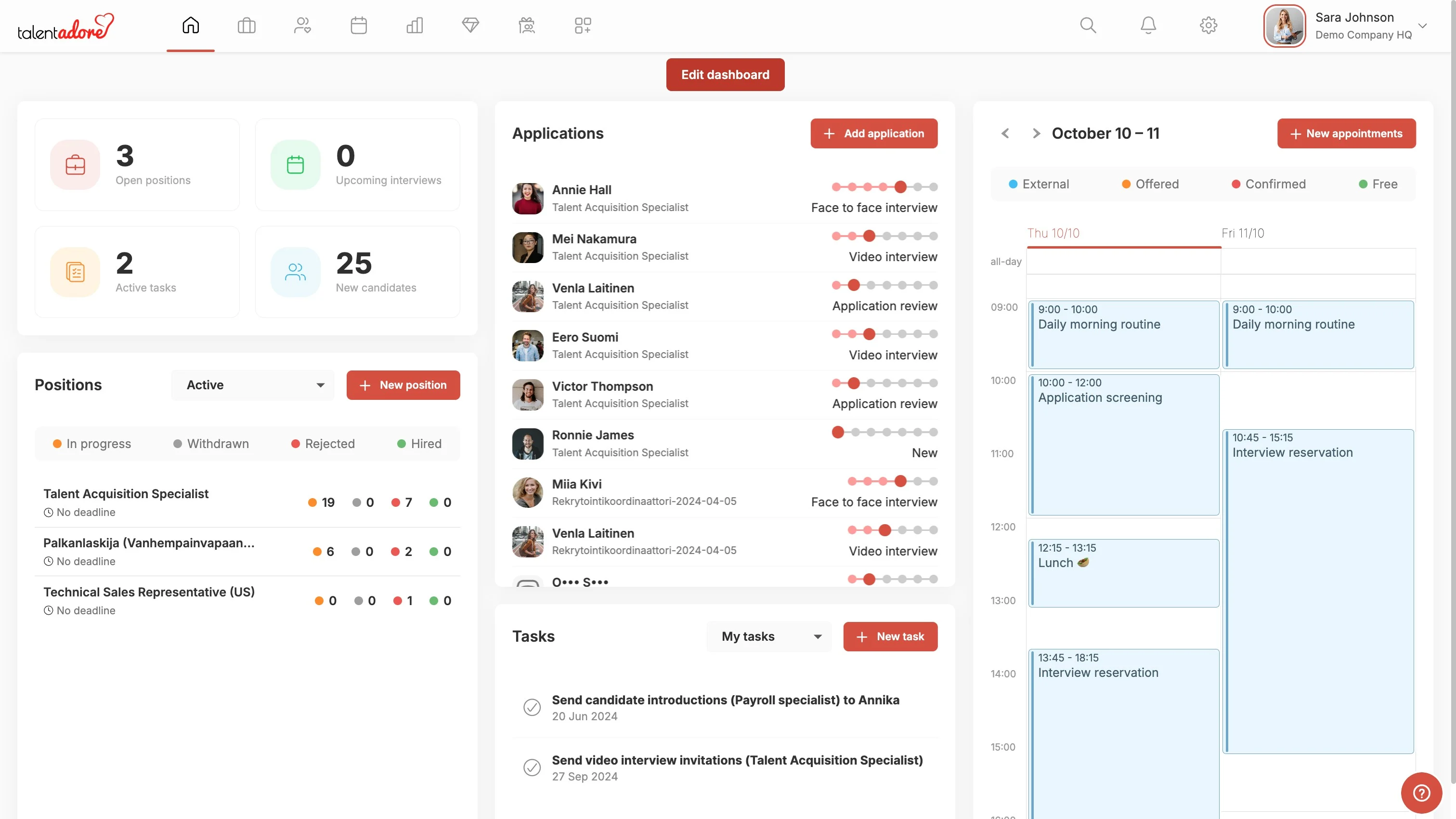
Task: Select the Fri 11/10 calendar column header
Action: (1242, 233)
